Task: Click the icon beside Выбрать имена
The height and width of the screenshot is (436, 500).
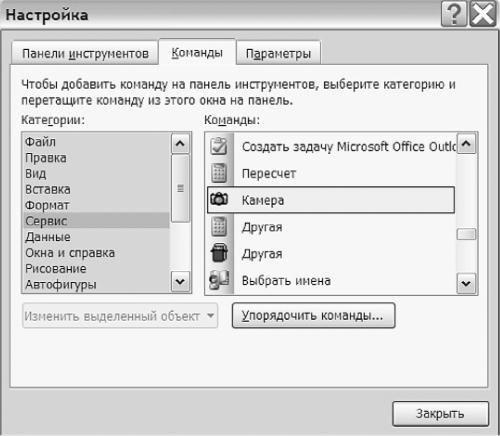Action: click(x=219, y=280)
